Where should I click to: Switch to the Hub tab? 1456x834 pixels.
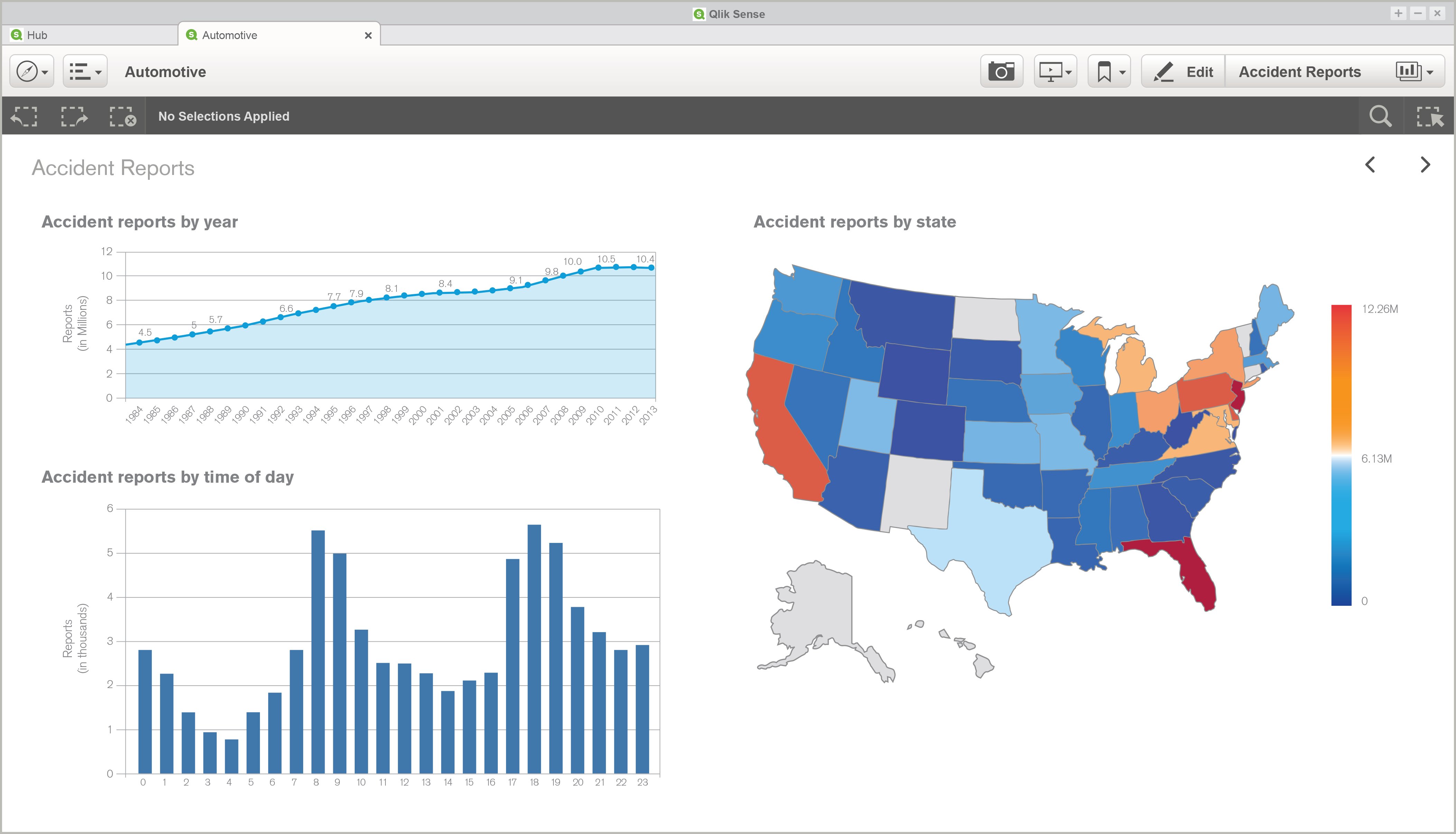(37, 35)
